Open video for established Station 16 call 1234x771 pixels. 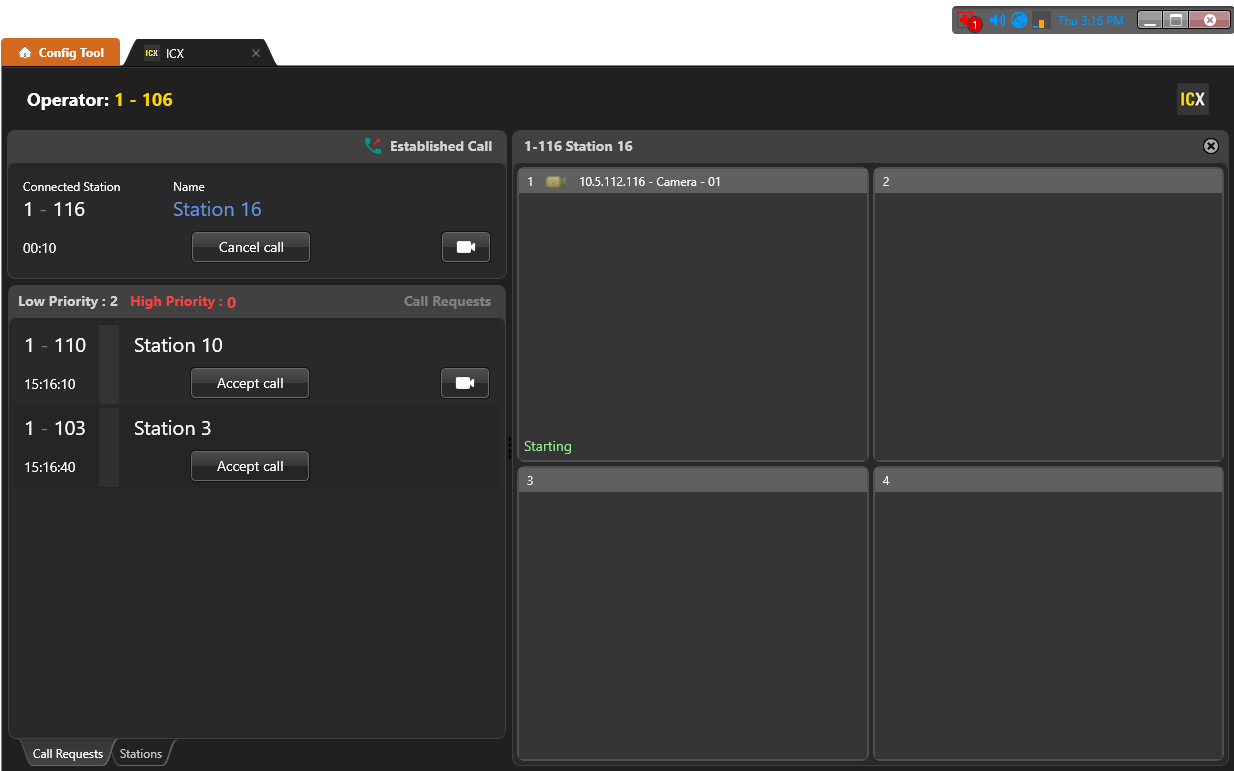pos(466,247)
